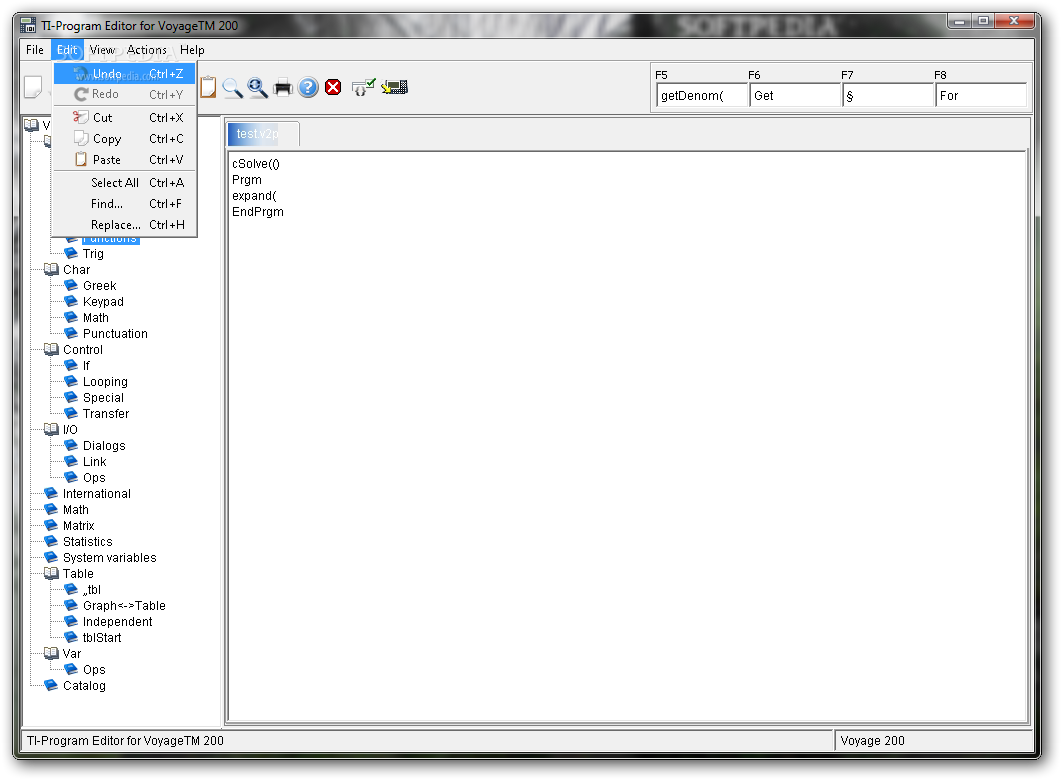Switch to the test.v2p tab

coord(263,134)
